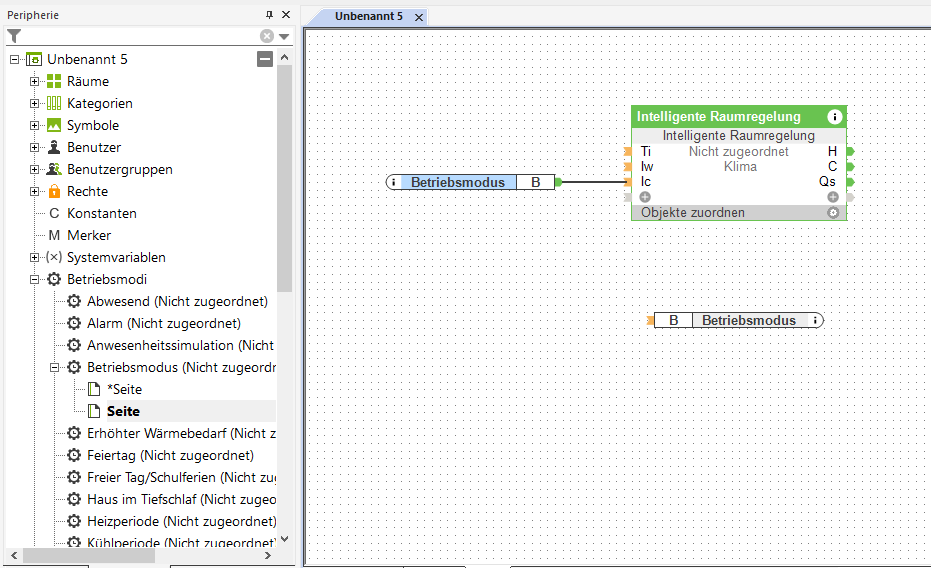Select Erhöhter Wärmebedarf tree item
The height and width of the screenshot is (568, 931).
pos(181,433)
